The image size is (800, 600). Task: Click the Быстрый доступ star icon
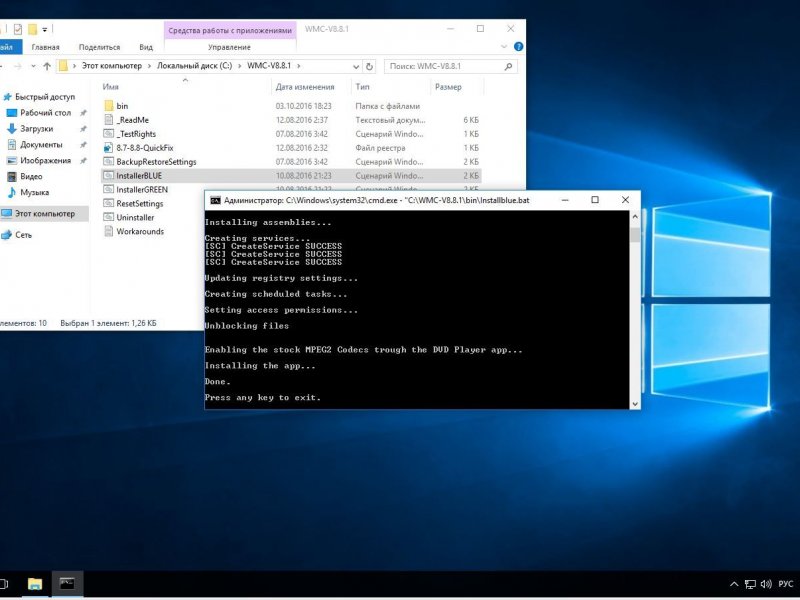tap(7, 97)
